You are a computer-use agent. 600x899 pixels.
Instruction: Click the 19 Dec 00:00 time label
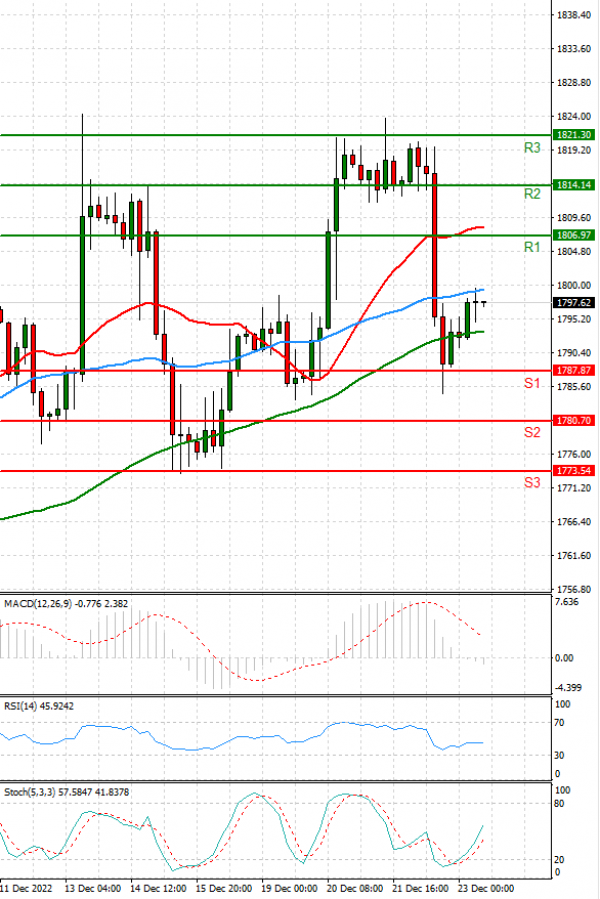tap(289, 889)
